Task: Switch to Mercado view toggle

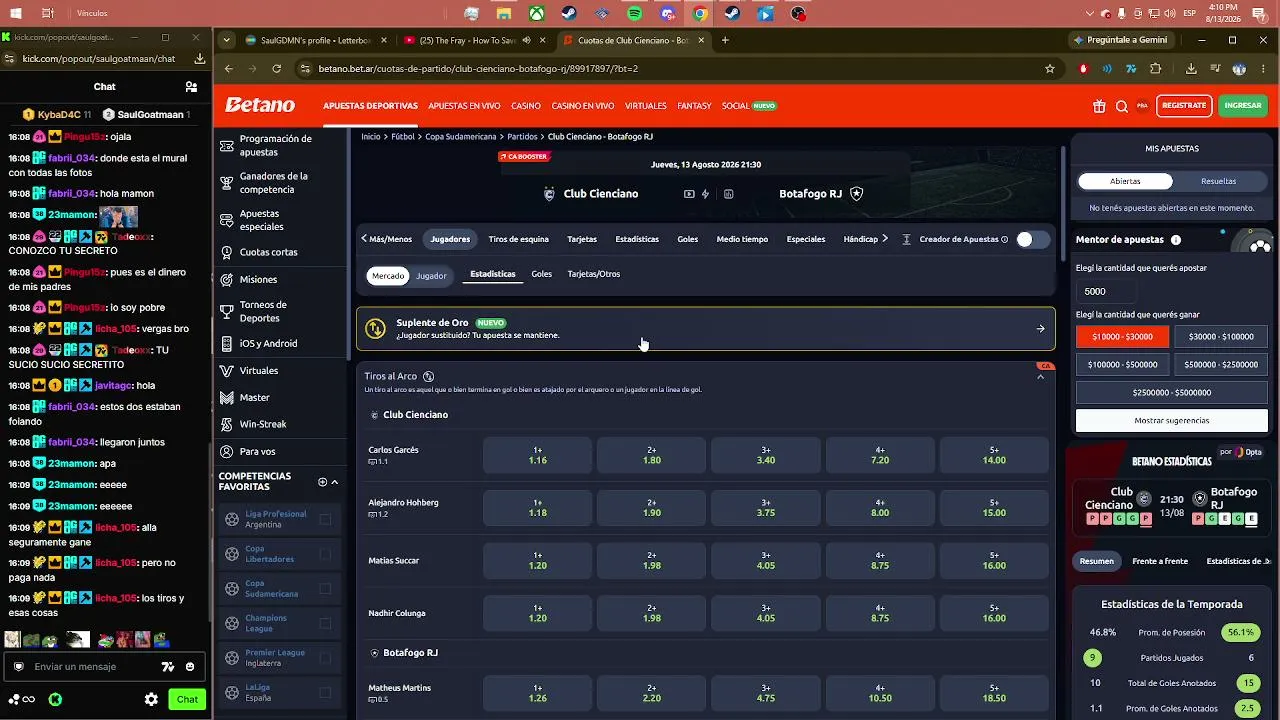Action: point(388,276)
